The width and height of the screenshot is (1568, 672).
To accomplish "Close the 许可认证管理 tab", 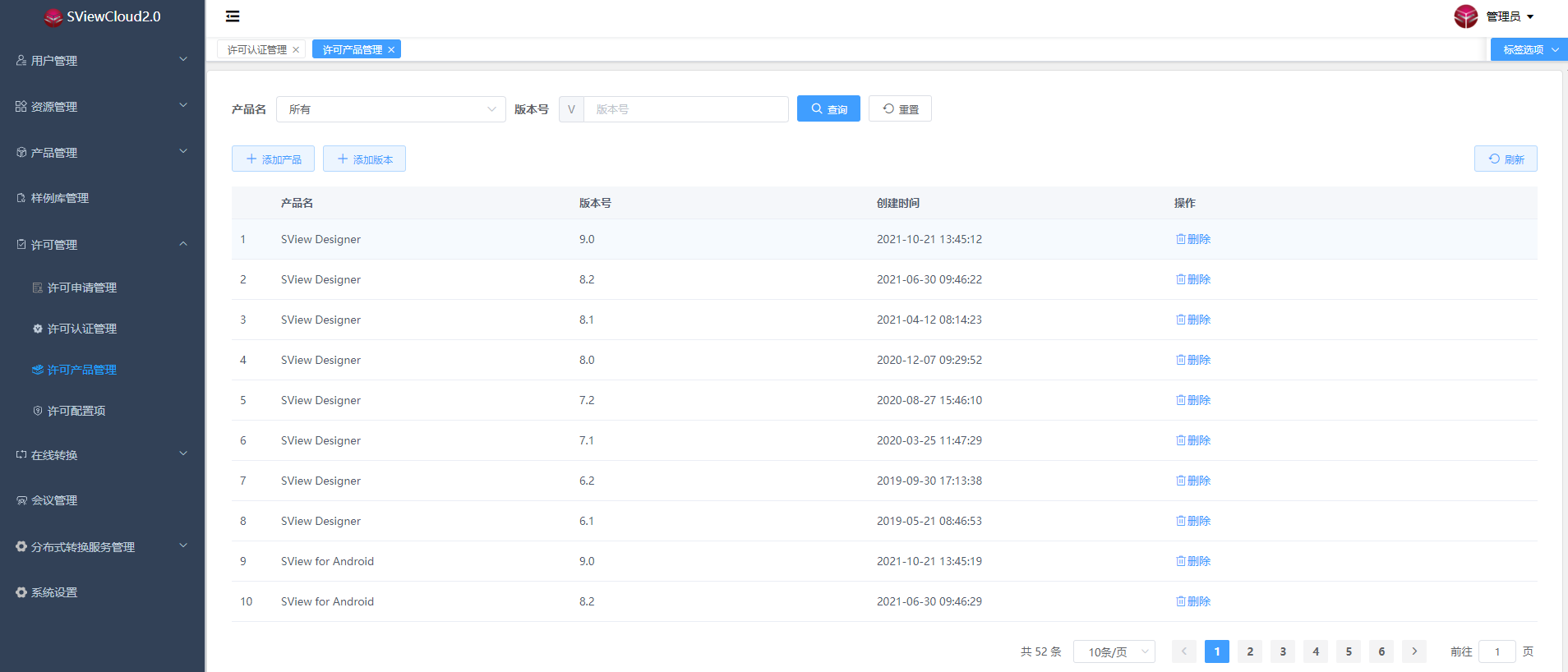I will click(296, 50).
